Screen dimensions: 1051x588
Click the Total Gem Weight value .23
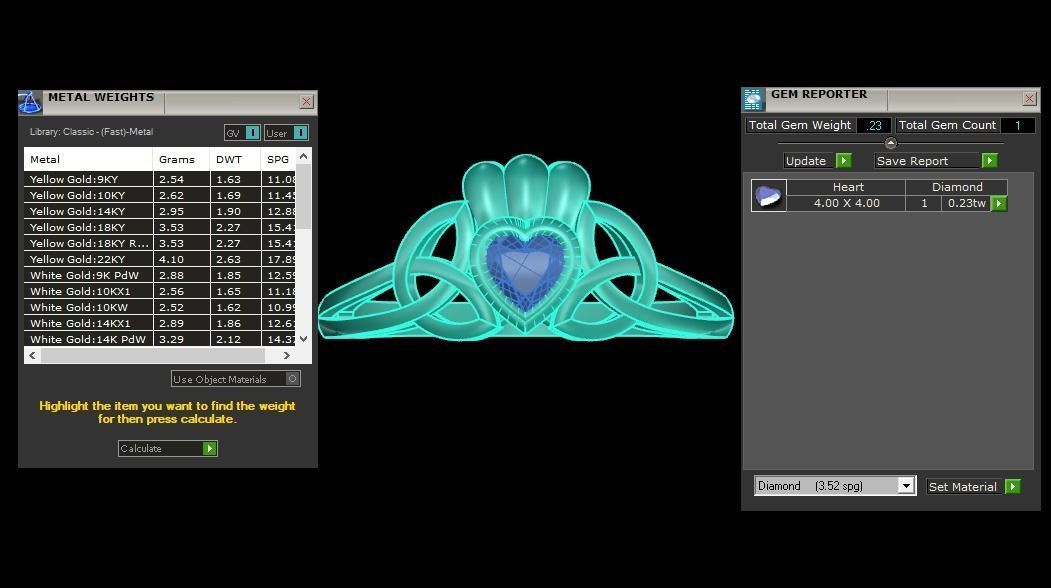pos(873,125)
